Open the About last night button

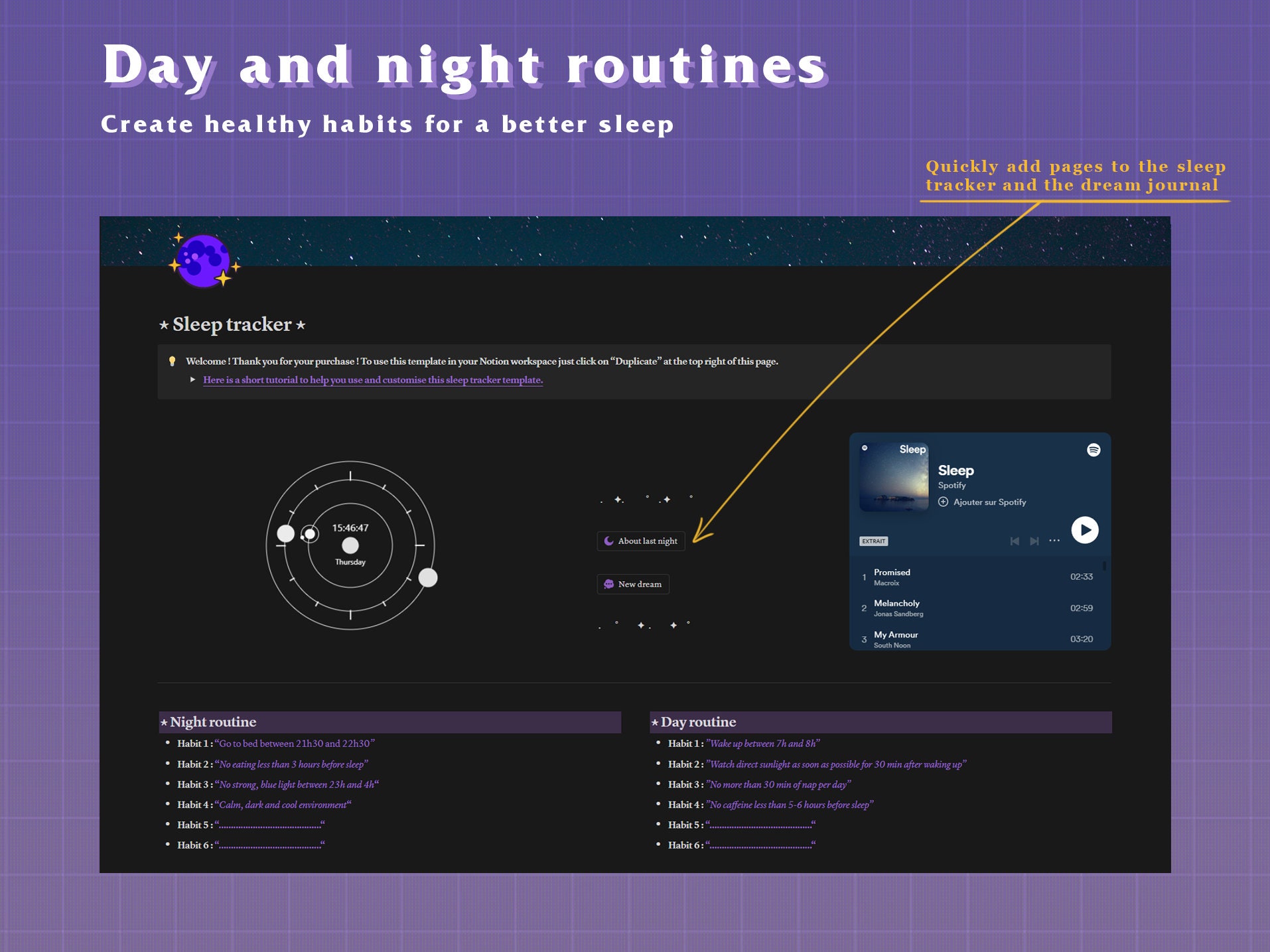[x=641, y=541]
